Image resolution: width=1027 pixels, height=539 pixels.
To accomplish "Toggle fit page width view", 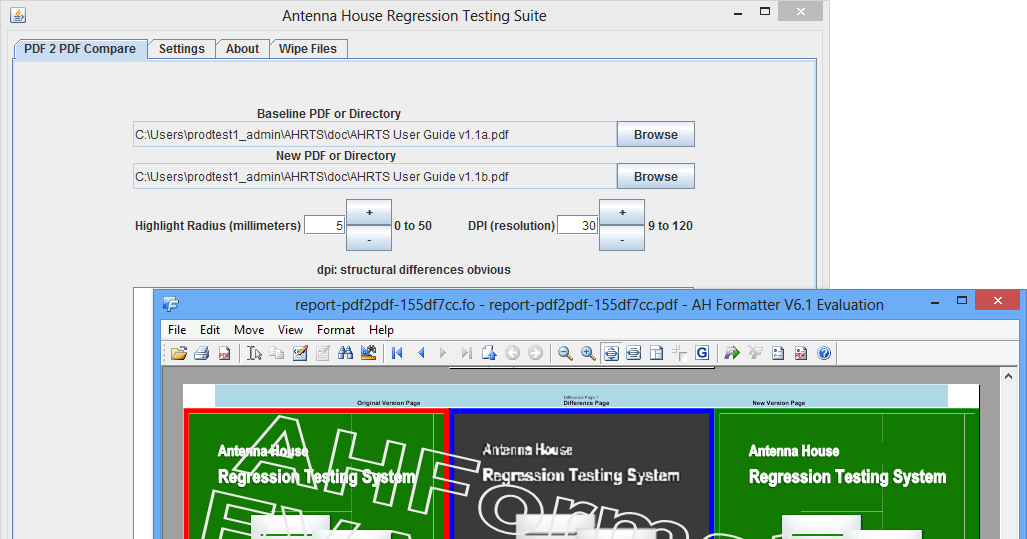I will coord(633,354).
